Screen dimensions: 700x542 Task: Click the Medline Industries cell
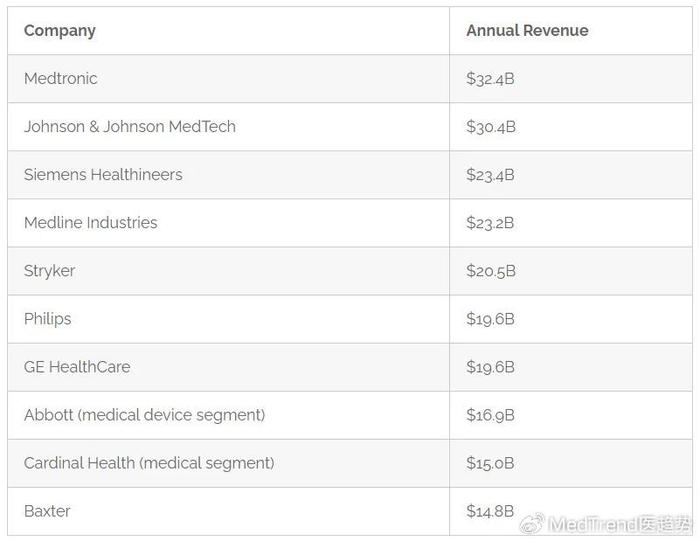[91, 222]
